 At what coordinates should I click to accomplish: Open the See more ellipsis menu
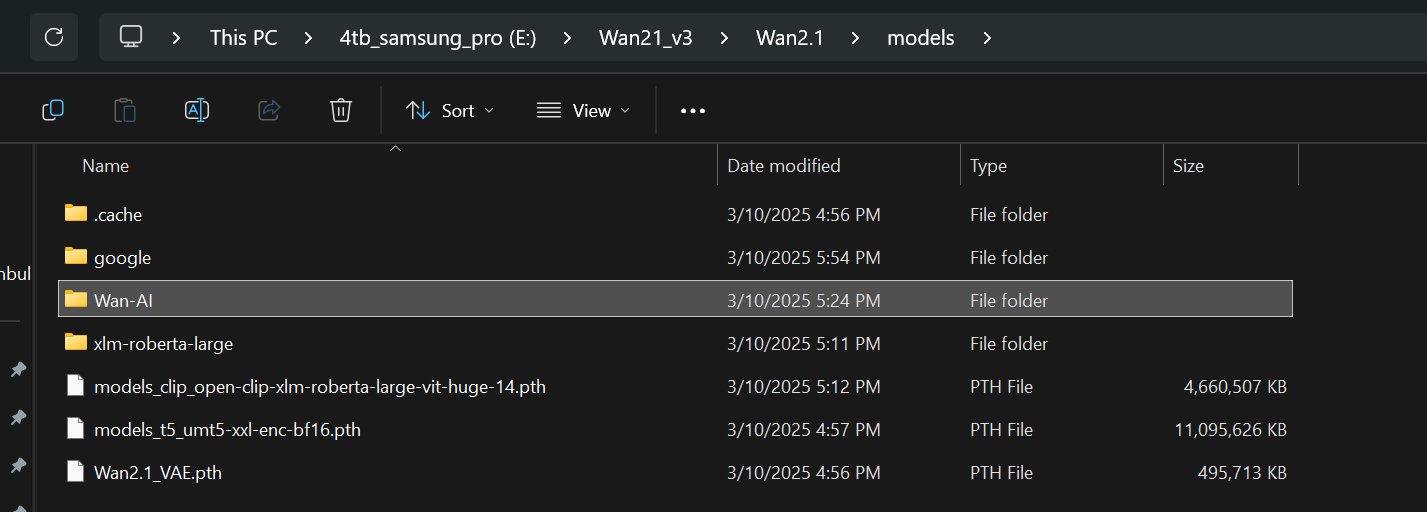693,111
